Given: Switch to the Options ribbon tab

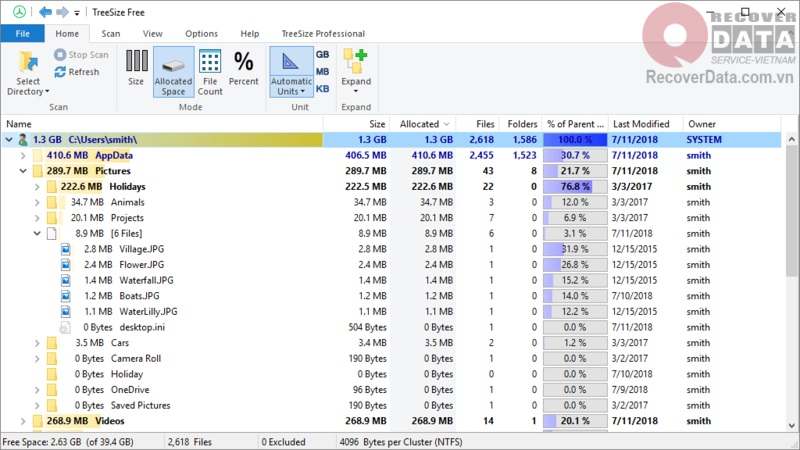Looking at the screenshot, I should 201,34.
